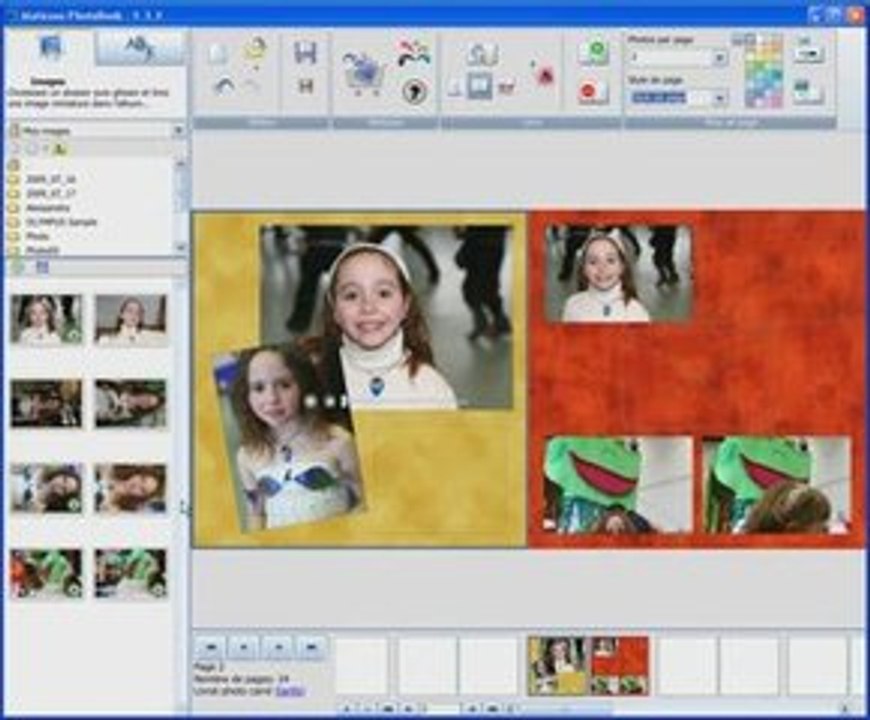Select the right frog photo on red page
Screen dimensions: 870x720
tap(776, 485)
